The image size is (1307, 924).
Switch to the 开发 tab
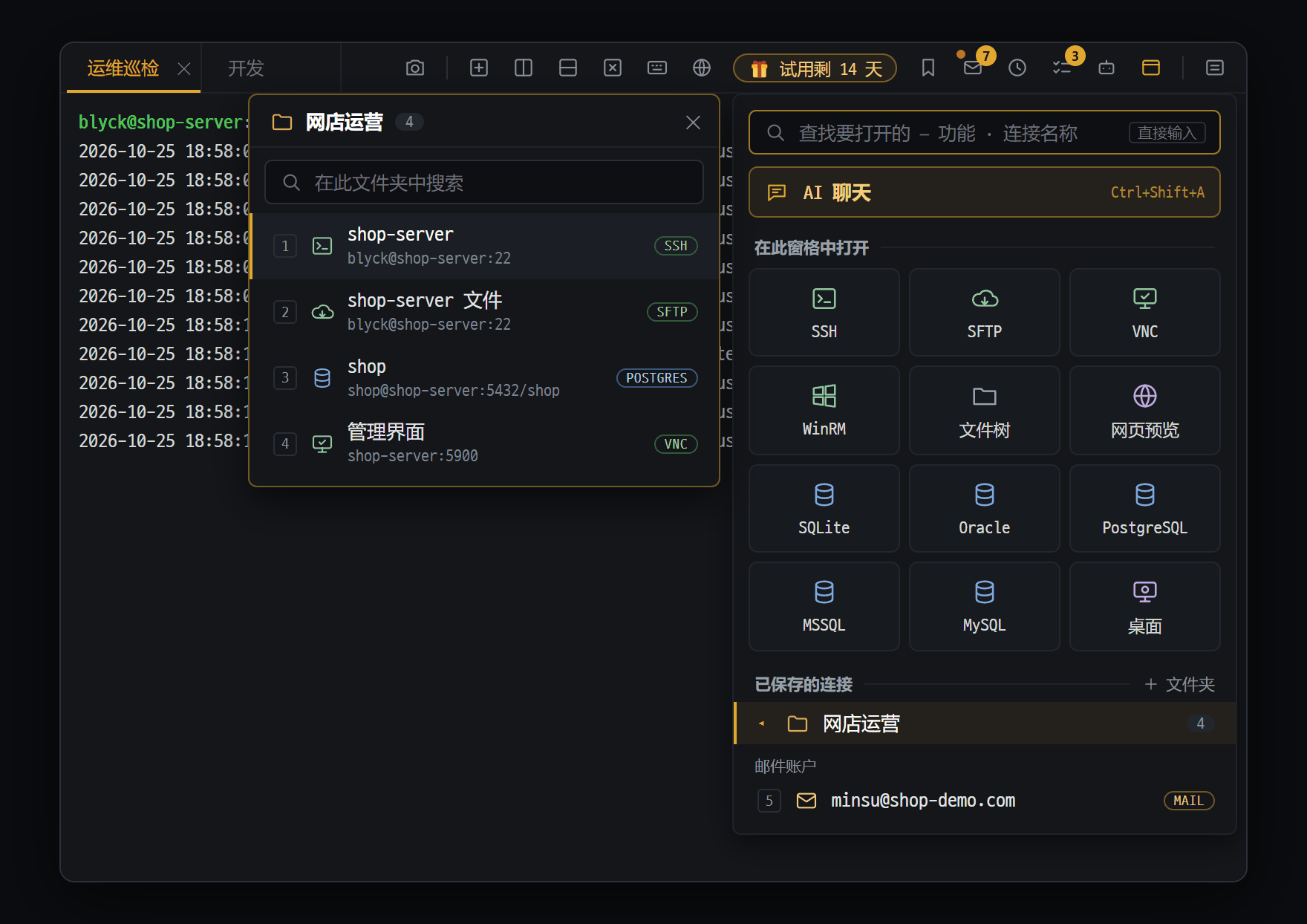(x=246, y=68)
